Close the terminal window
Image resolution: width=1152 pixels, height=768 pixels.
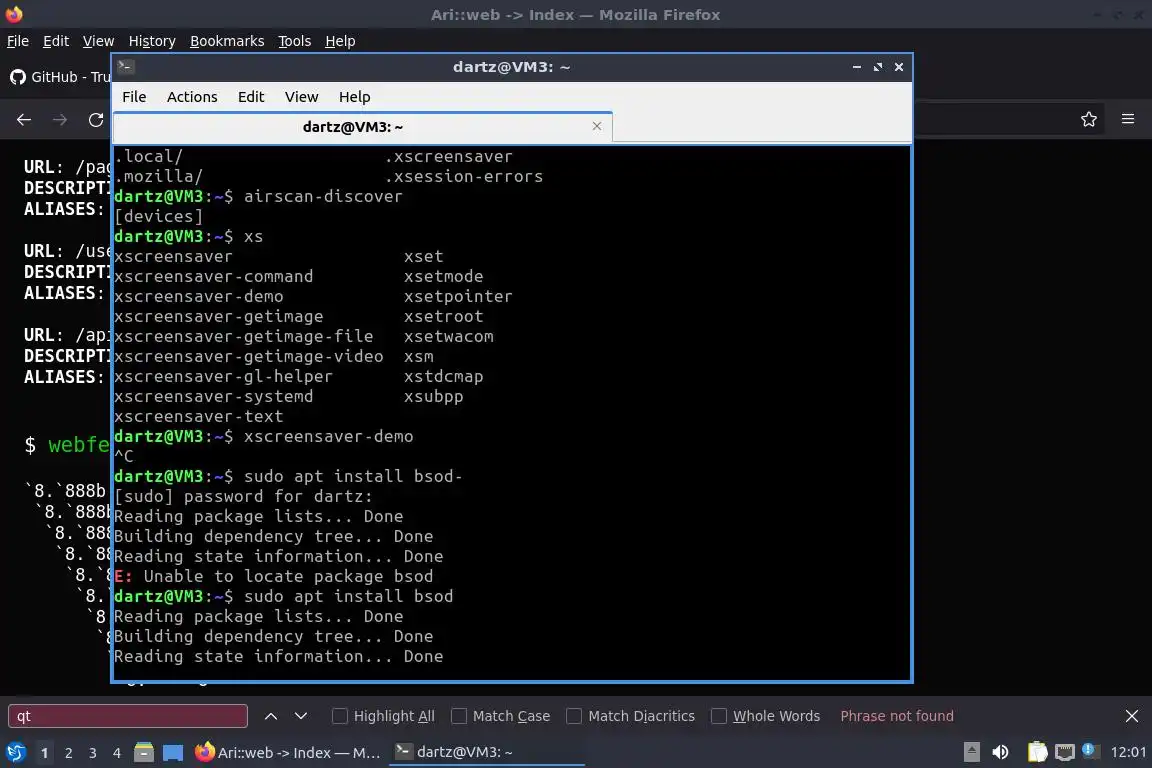[899, 67]
